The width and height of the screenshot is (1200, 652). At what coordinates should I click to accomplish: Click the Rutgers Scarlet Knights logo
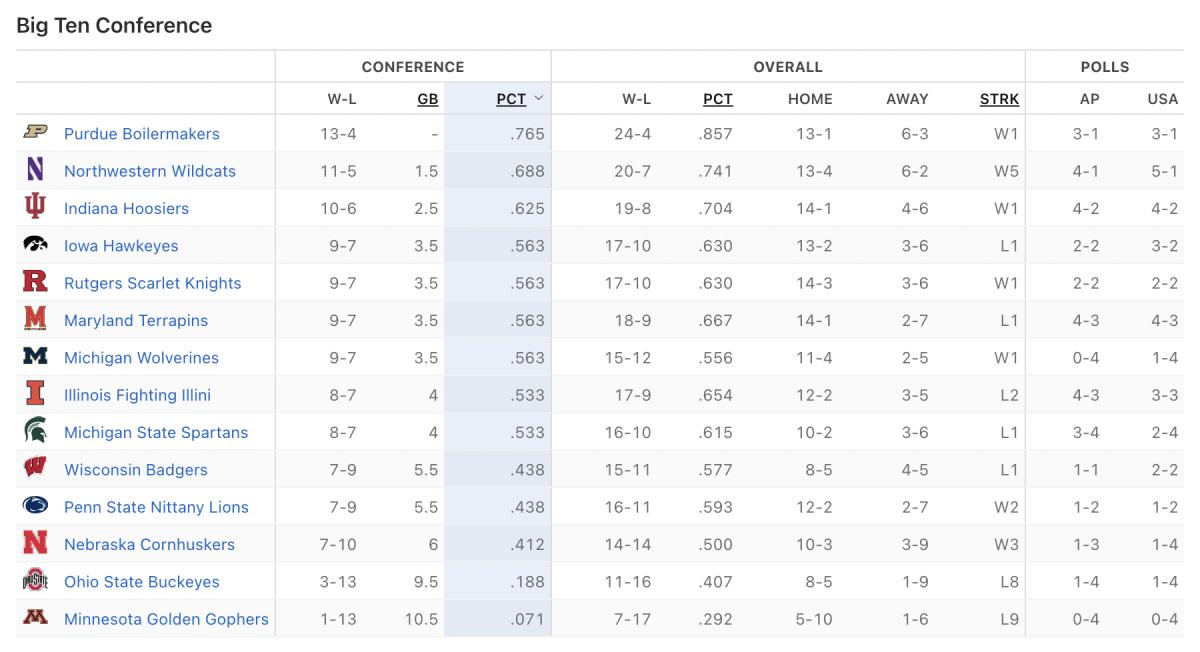click(x=35, y=282)
